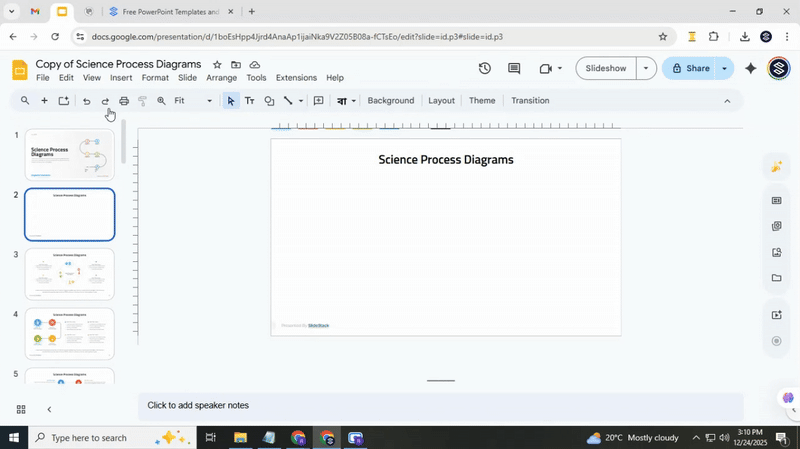Open the Fit zoom dropdown

(x=193, y=101)
